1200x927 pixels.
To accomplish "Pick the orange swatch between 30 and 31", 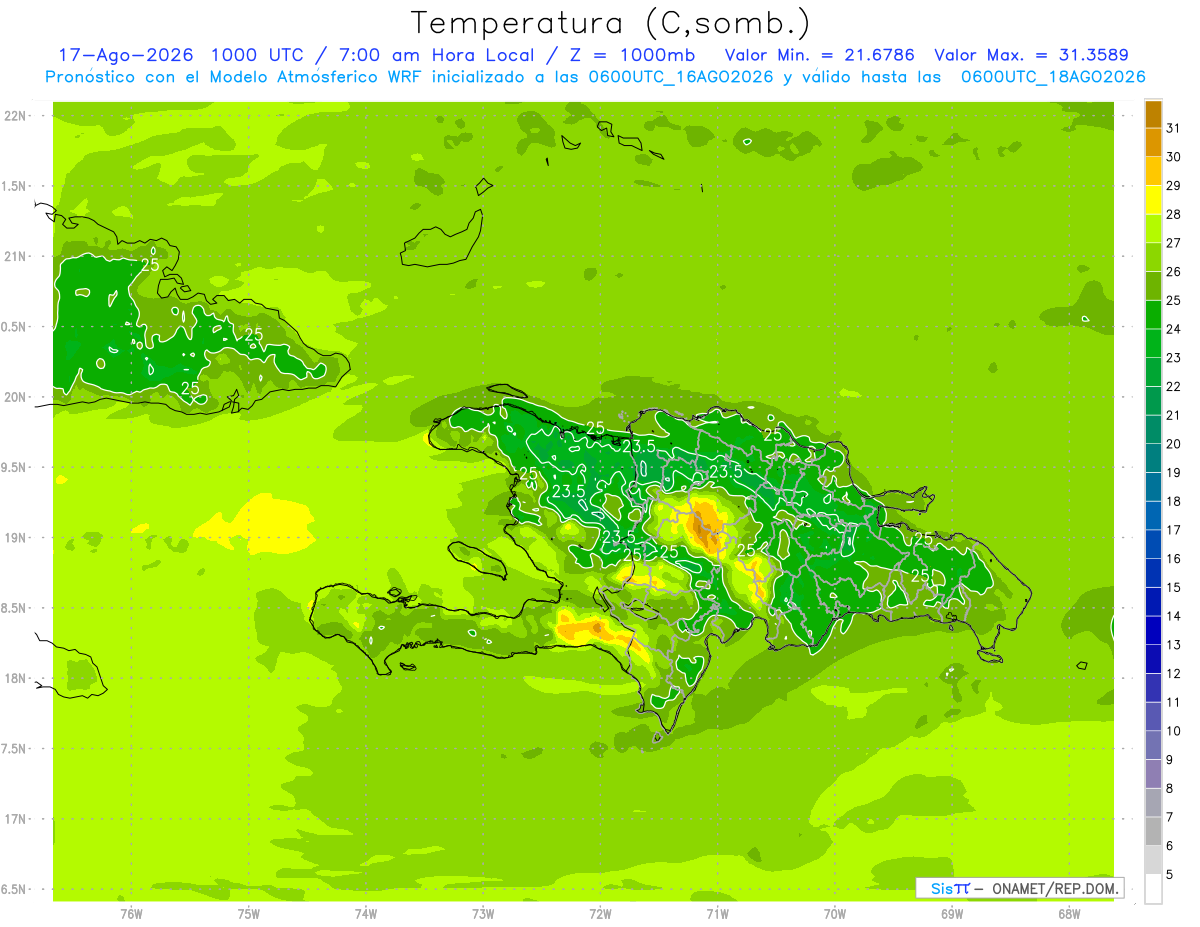I will click(1153, 142).
